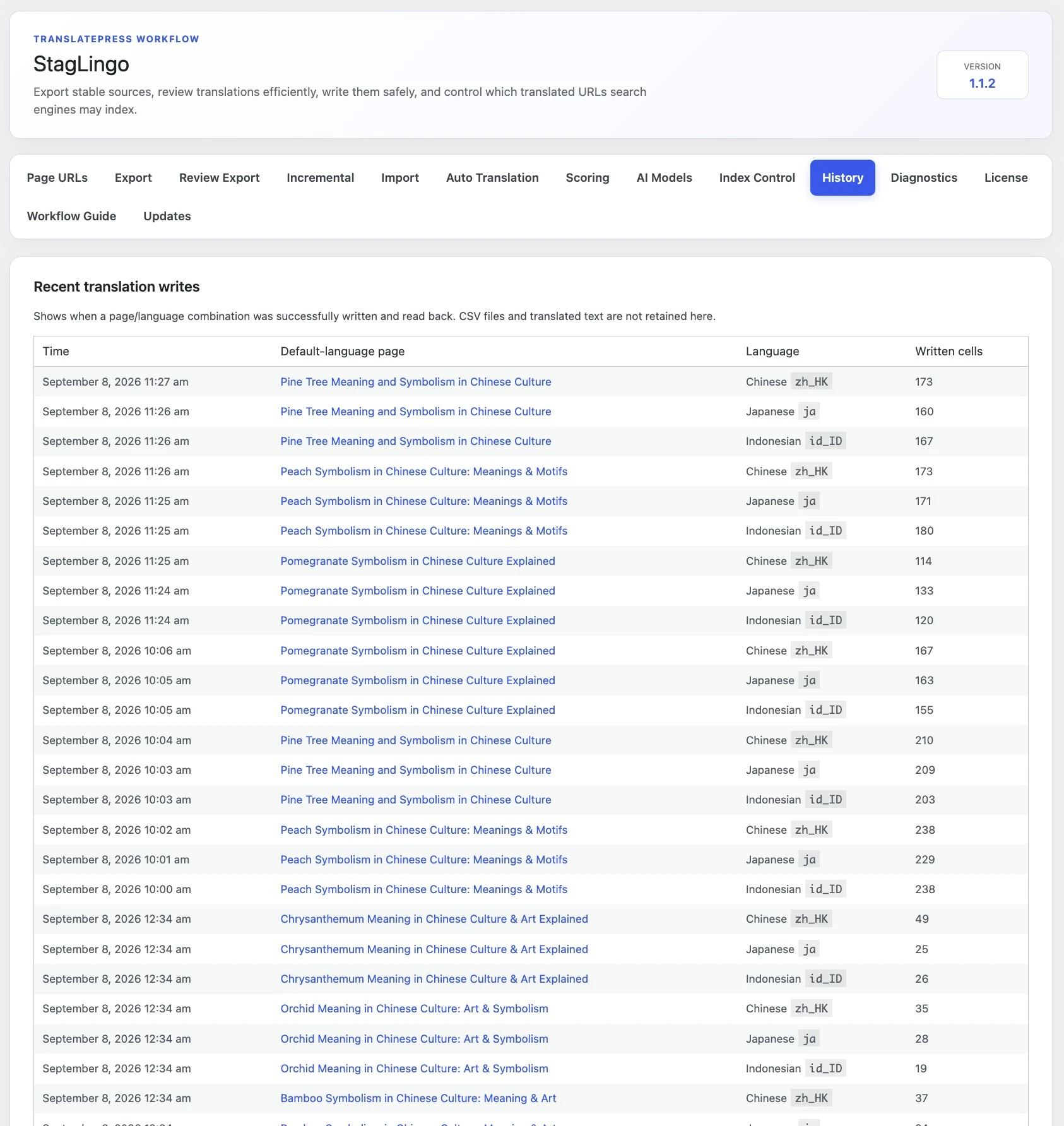Open the Page URLs tab

coord(57,178)
